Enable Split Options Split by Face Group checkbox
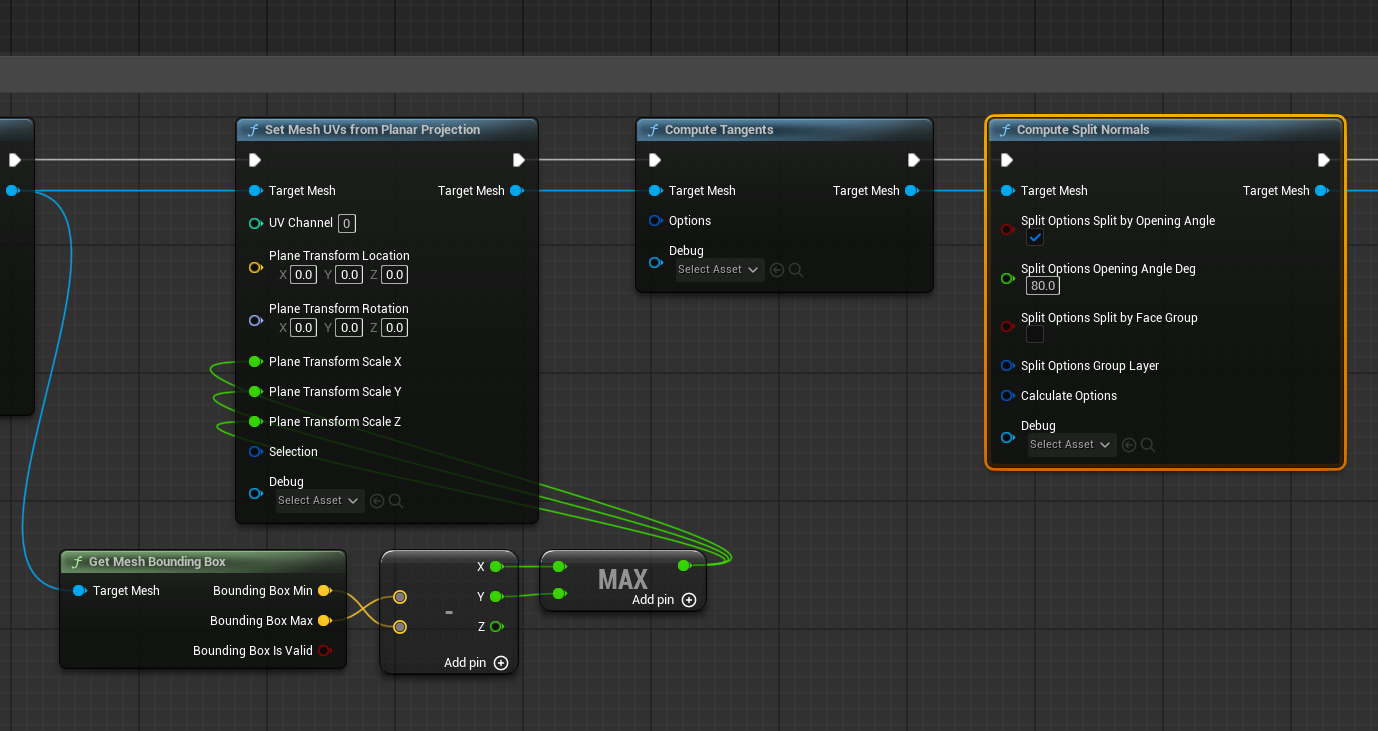Image resolution: width=1378 pixels, height=731 pixels. (x=1035, y=334)
